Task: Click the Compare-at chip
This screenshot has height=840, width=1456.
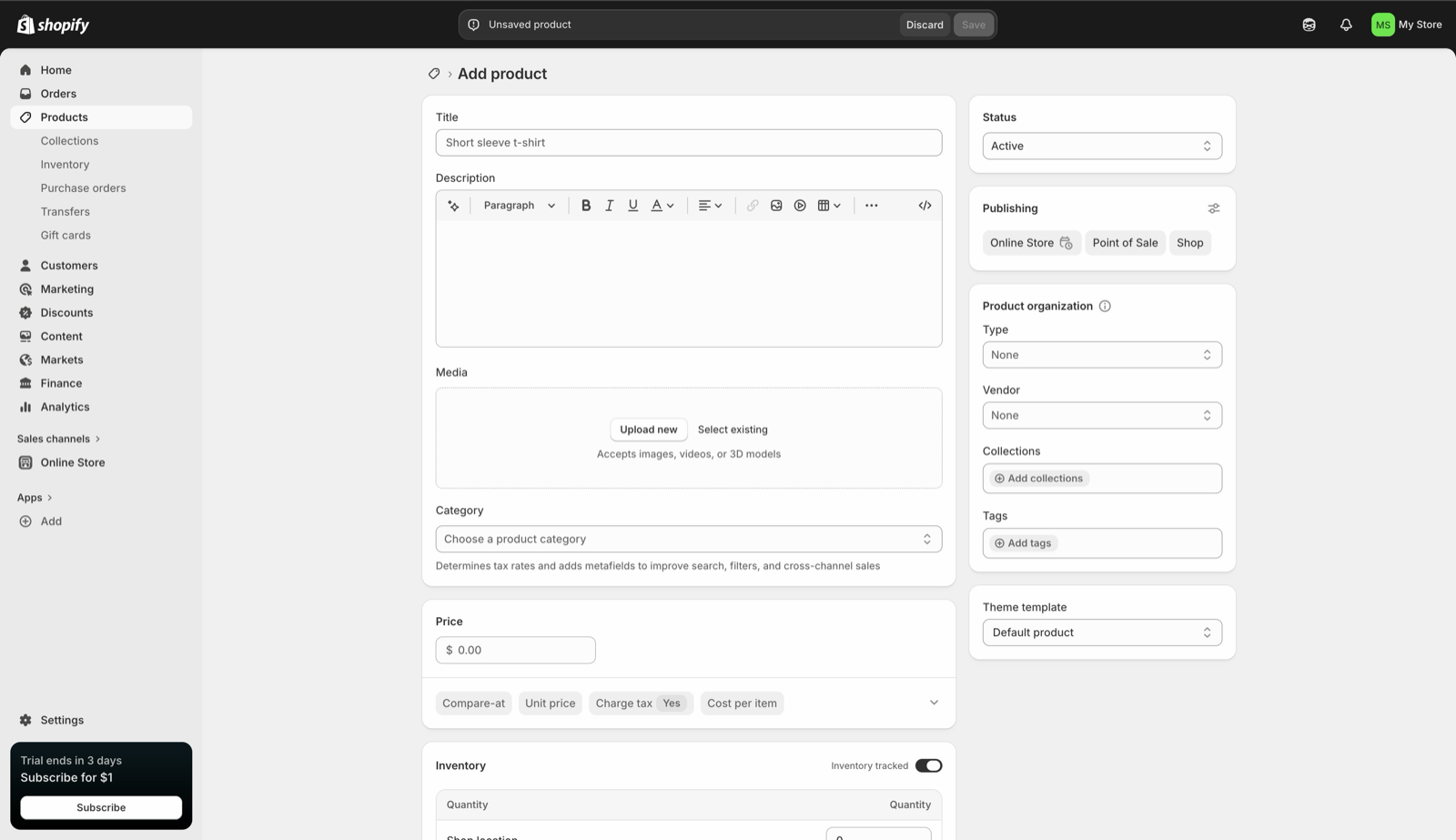Action: click(473, 703)
